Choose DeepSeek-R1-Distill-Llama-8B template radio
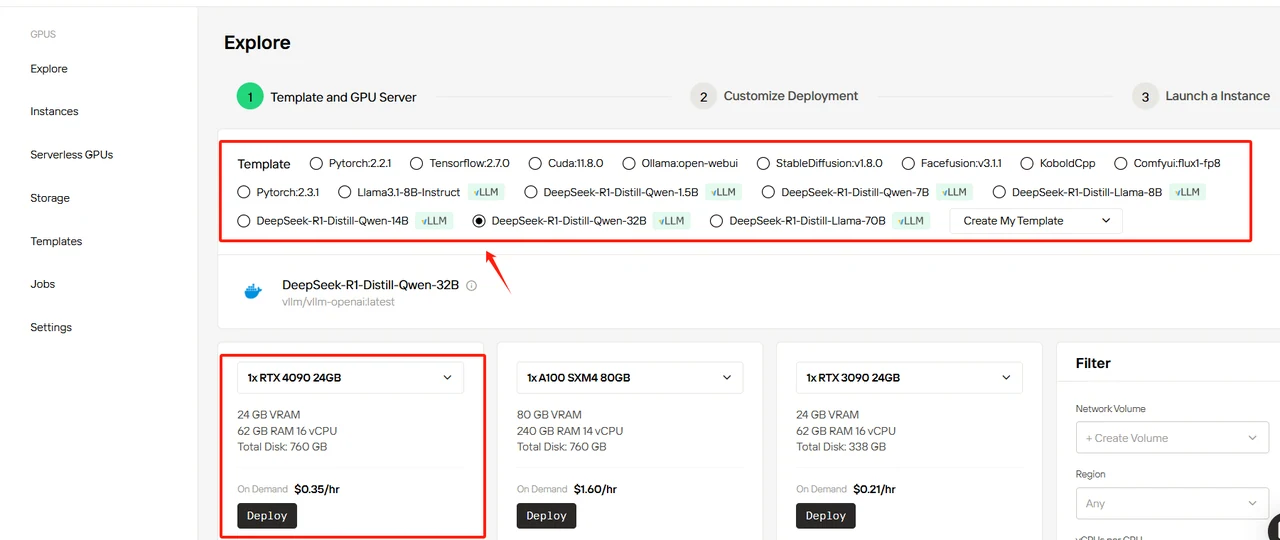 [x=1000, y=192]
